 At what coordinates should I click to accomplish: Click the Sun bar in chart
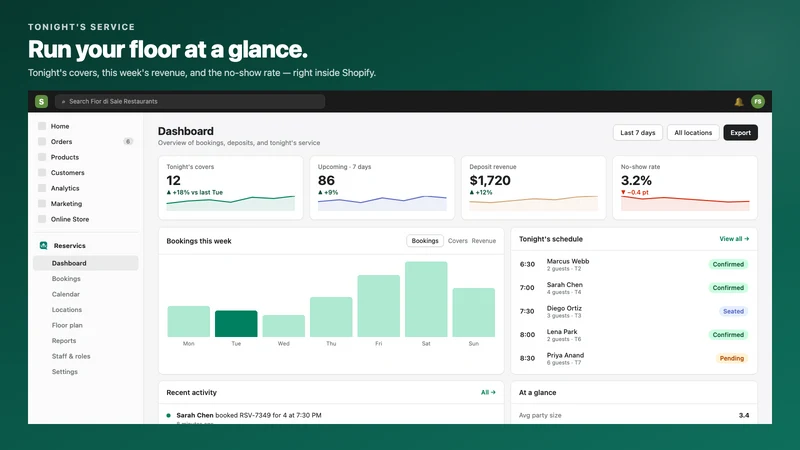473,313
